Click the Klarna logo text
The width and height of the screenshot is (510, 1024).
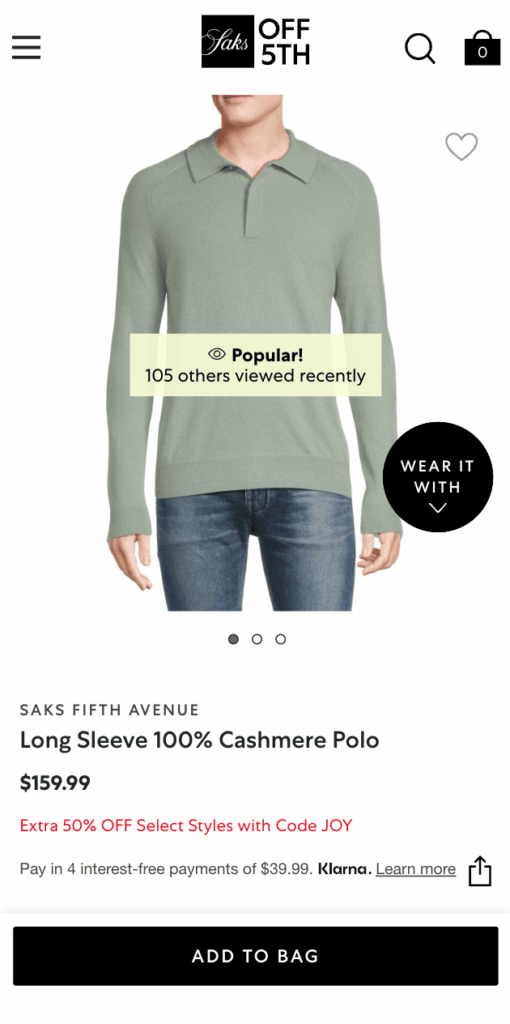(x=344, y=869)
